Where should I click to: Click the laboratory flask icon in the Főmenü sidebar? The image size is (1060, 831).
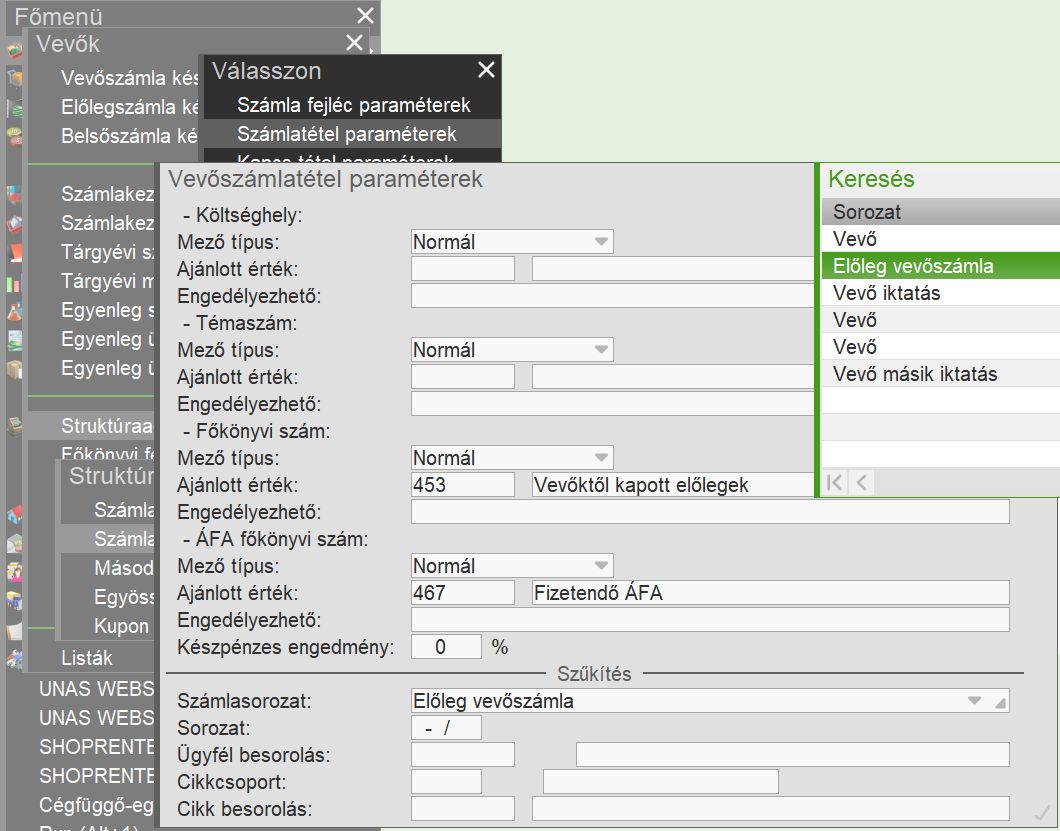14,311
